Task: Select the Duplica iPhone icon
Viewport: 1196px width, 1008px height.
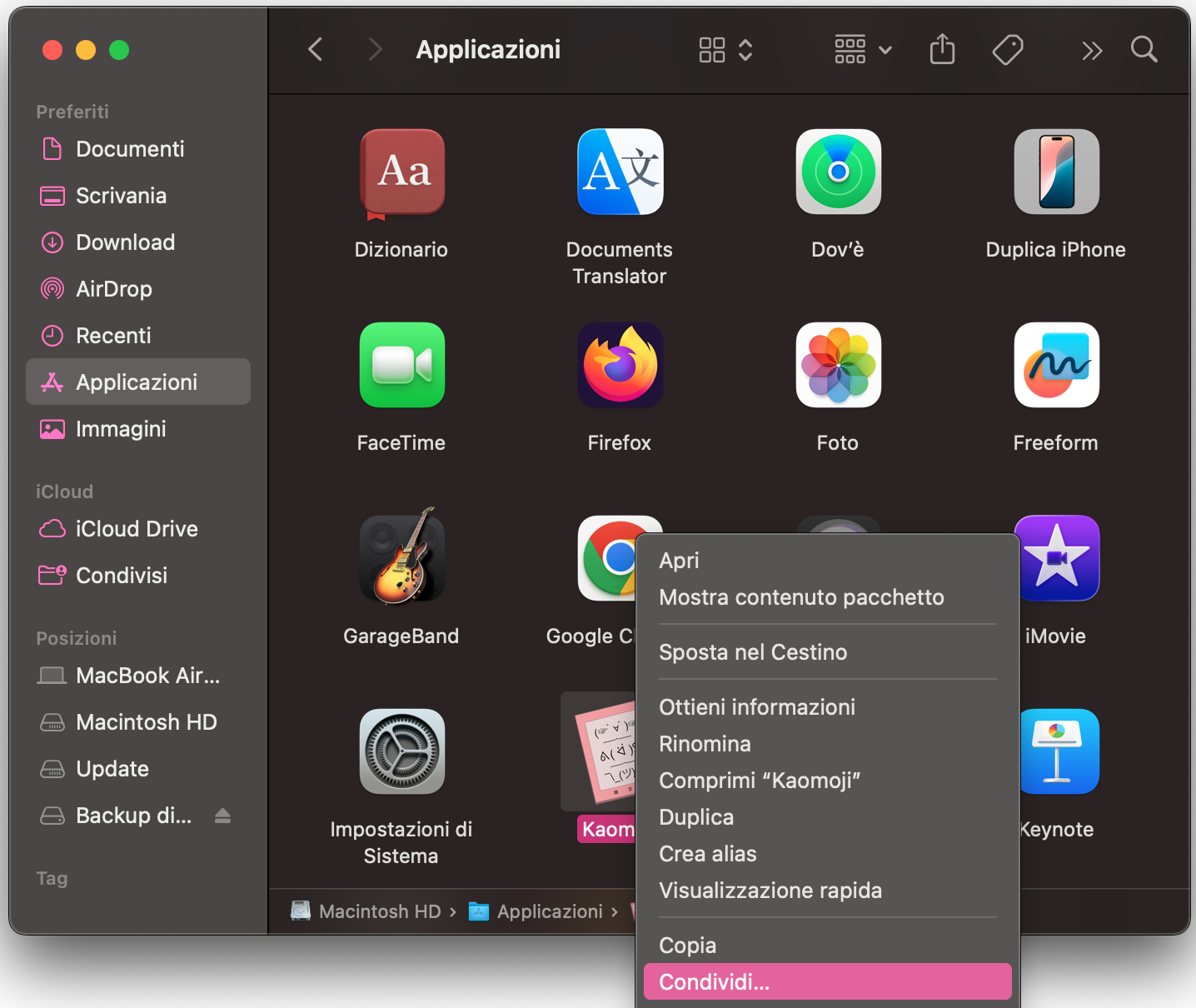Action: pyautogui.click(x=1055, y=172)
